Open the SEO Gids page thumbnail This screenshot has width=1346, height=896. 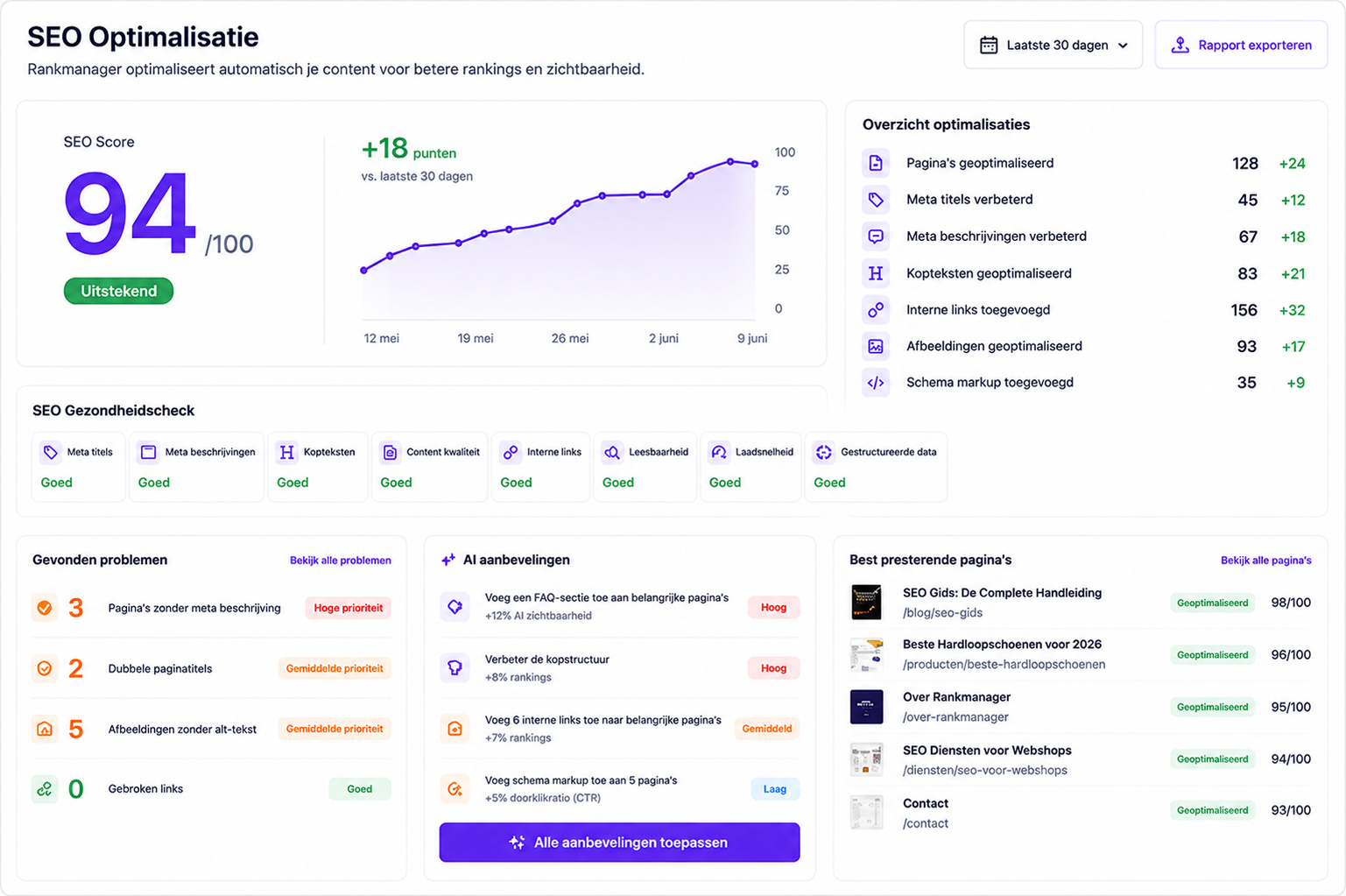[867, 603]
